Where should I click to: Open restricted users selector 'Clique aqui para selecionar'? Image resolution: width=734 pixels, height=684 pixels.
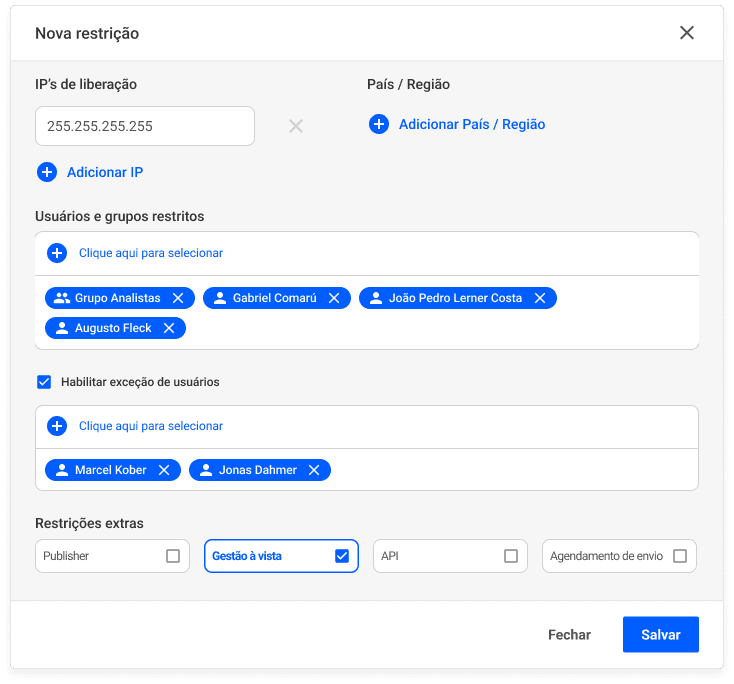pos(150,253)
